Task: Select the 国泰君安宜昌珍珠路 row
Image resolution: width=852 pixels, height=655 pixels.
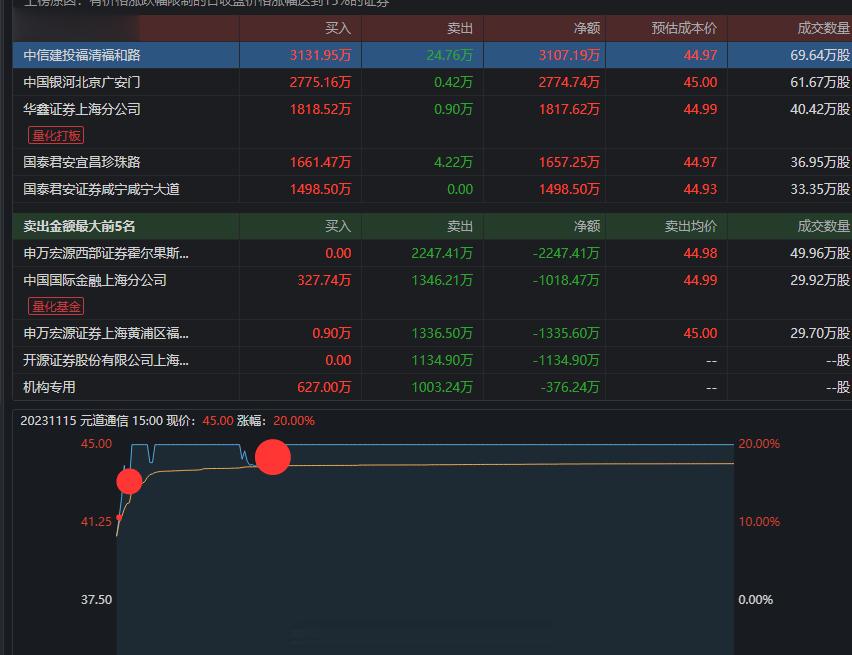Action: [432, 162]
